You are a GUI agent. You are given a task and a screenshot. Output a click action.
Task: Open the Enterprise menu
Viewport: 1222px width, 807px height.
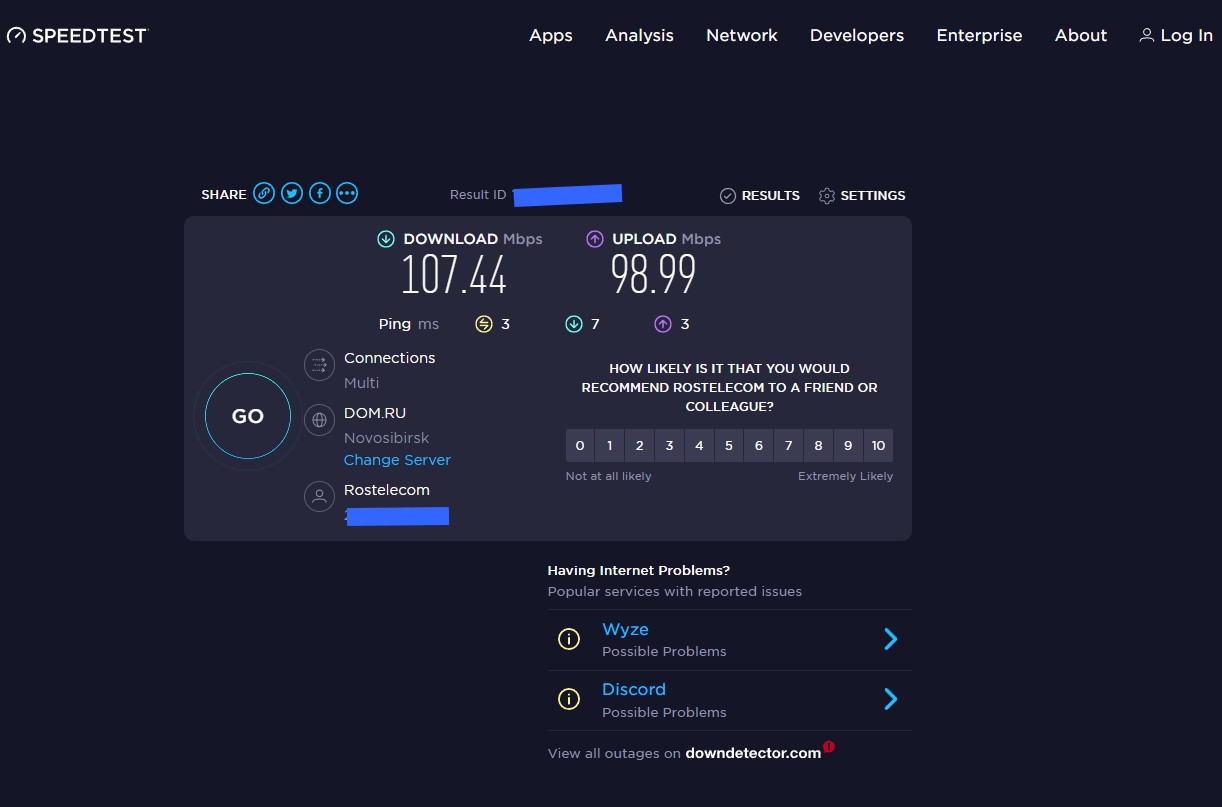[979, 35]
